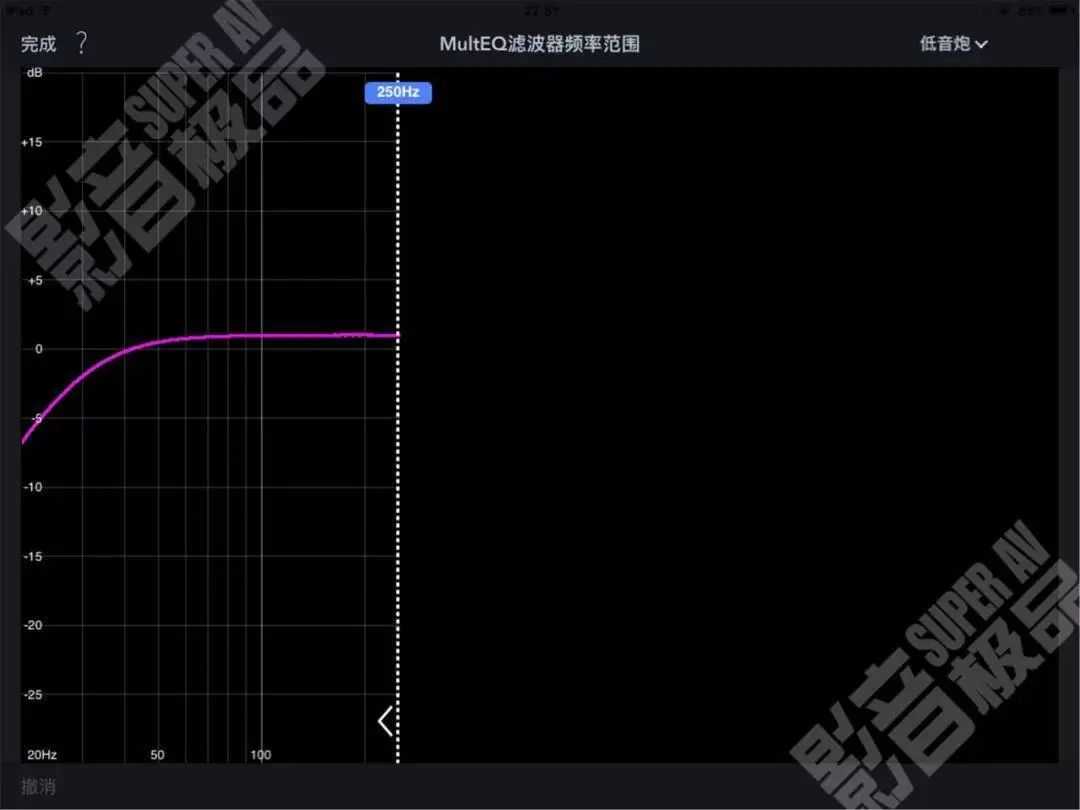Tap the MultEQ滤波器频率范围 title
The height and width of the screenshot is (810, 1080).
point(539,44)
